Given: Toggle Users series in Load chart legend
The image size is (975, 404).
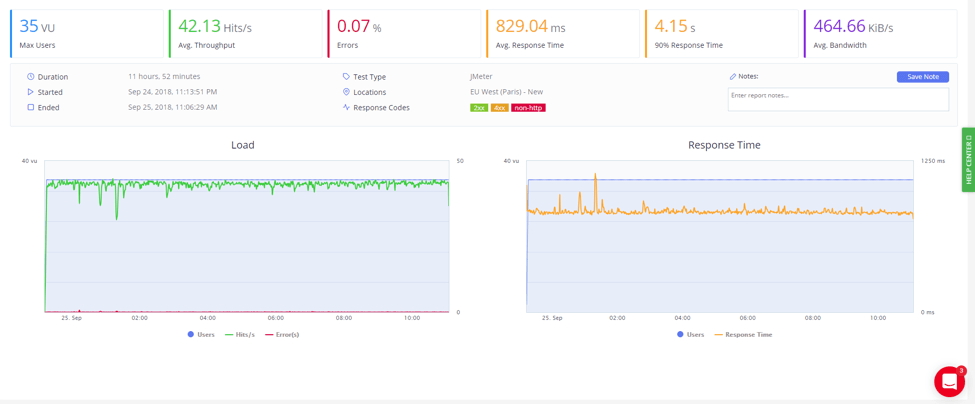Looking at the screenshot, I should point(200,334).
